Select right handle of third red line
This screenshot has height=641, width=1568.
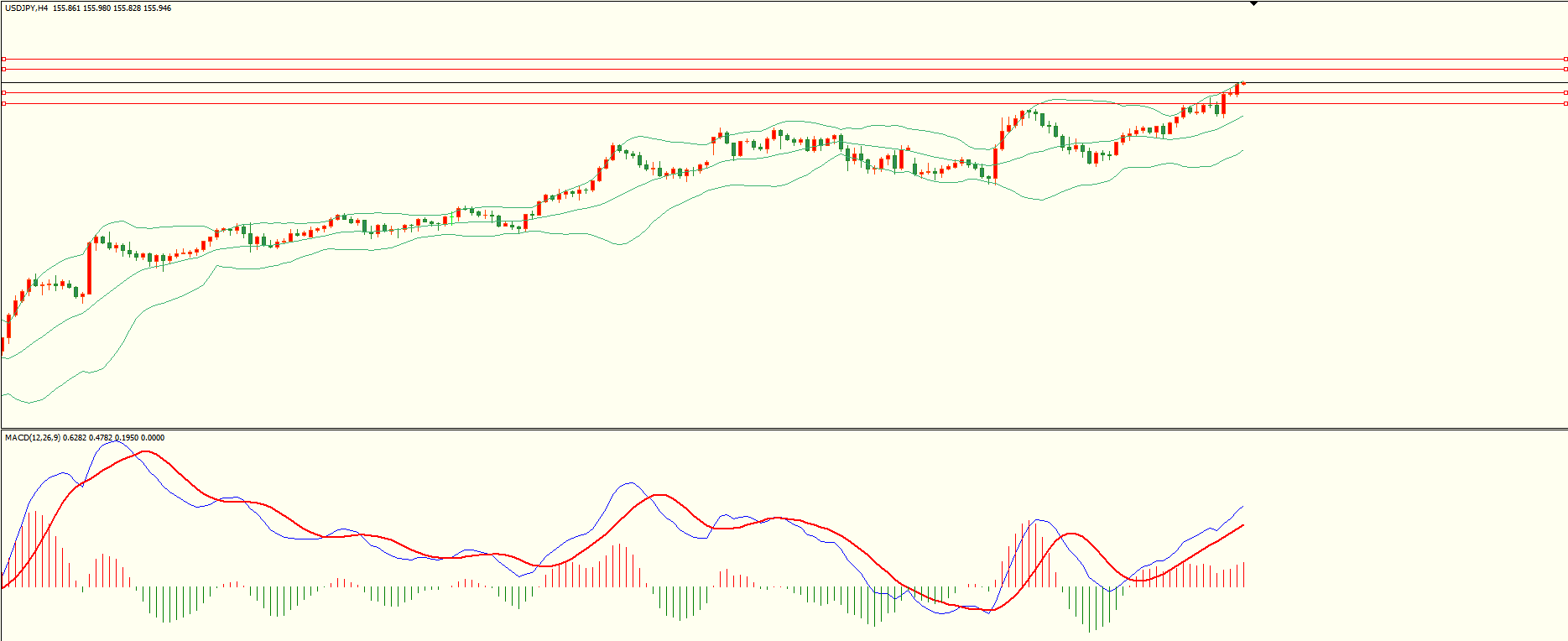[x=1565, y=92]
